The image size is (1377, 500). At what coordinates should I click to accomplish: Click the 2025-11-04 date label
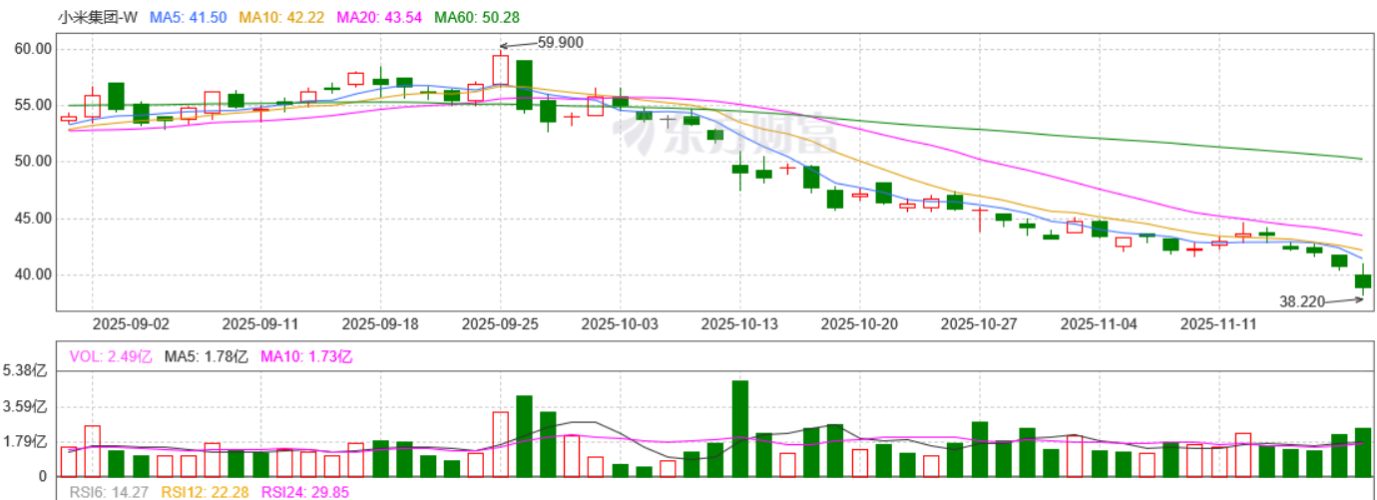click(x=1099, y=324)
